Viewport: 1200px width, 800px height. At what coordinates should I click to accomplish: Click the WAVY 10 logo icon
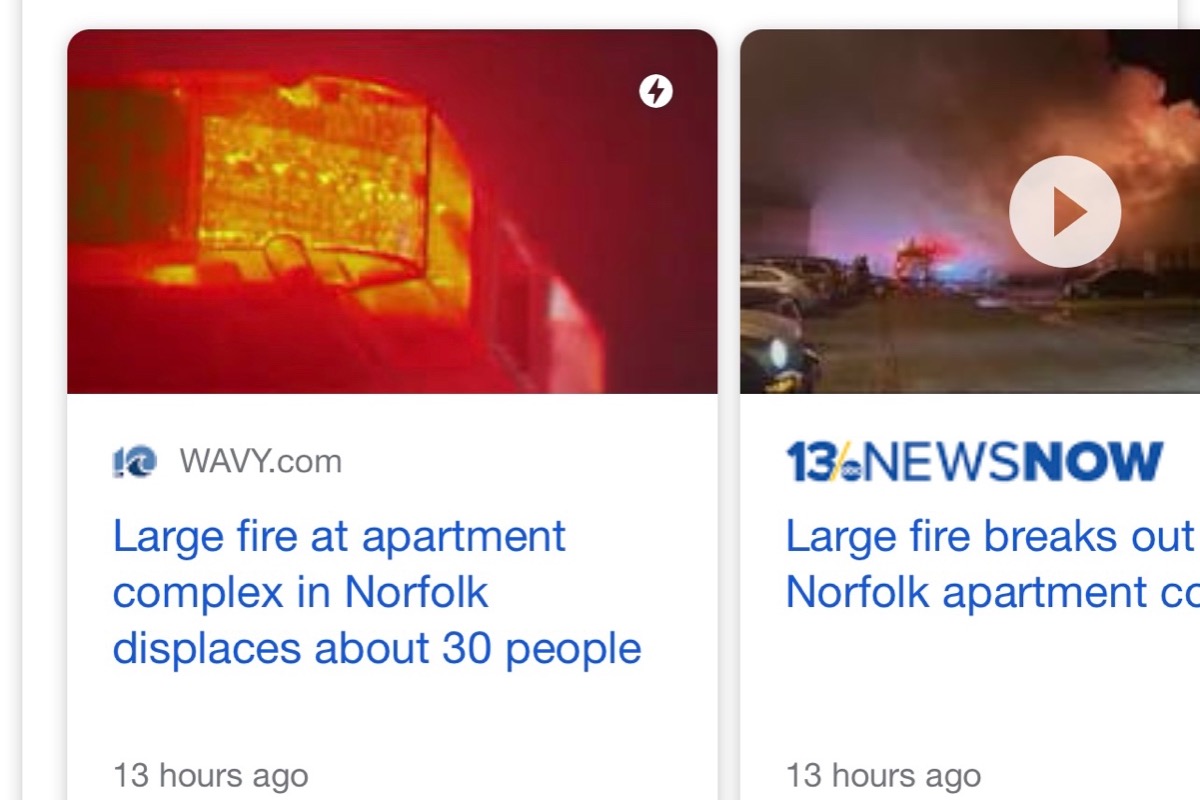(x=135, y=462)
